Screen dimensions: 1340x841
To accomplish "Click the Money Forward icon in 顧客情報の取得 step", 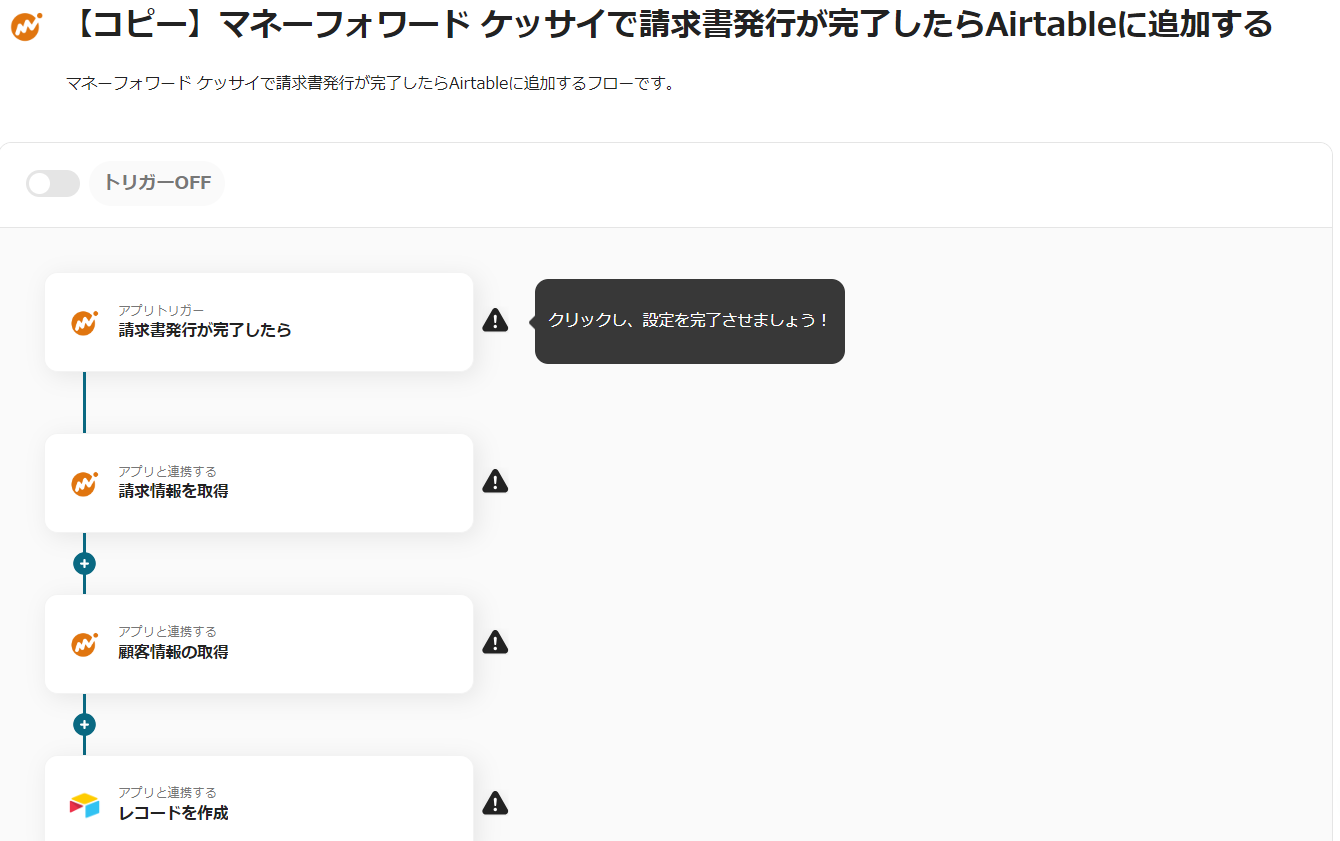I will click(84, 644).
